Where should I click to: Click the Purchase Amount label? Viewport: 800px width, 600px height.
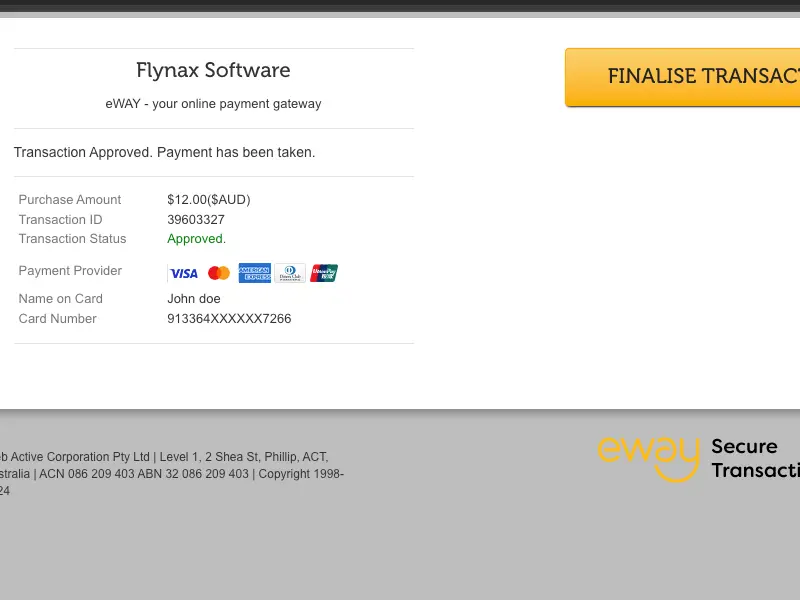70,199
